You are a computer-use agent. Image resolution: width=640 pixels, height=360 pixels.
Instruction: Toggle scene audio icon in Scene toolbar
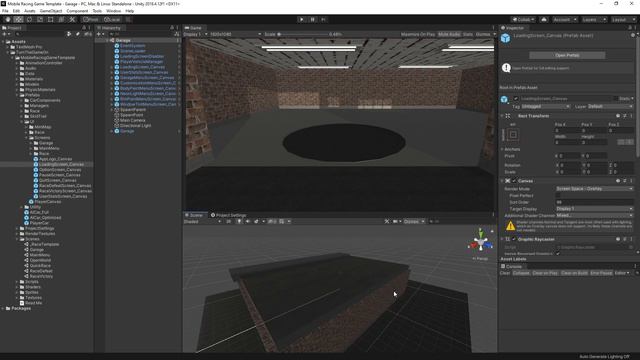(247, 221)
